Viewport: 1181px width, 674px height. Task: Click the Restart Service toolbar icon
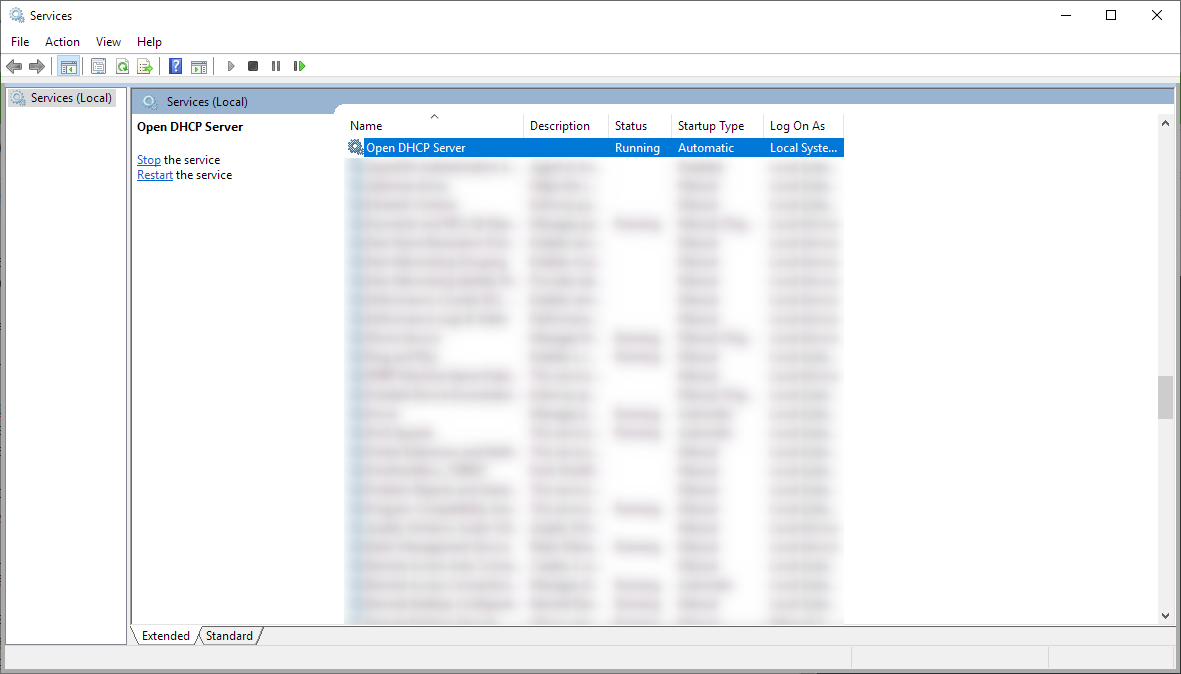coord(299,66)
